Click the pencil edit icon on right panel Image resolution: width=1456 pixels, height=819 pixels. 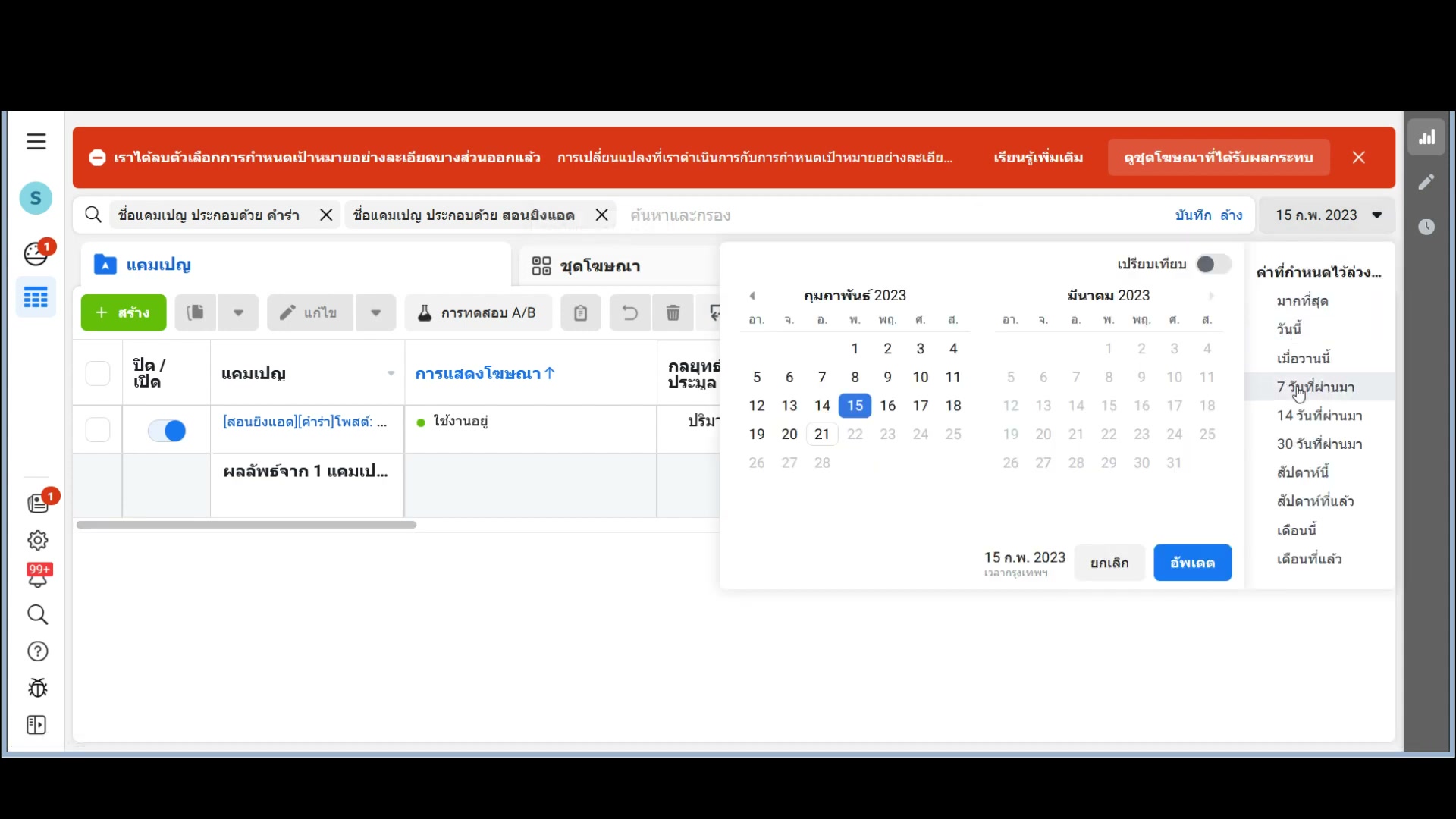[1426, 182]
